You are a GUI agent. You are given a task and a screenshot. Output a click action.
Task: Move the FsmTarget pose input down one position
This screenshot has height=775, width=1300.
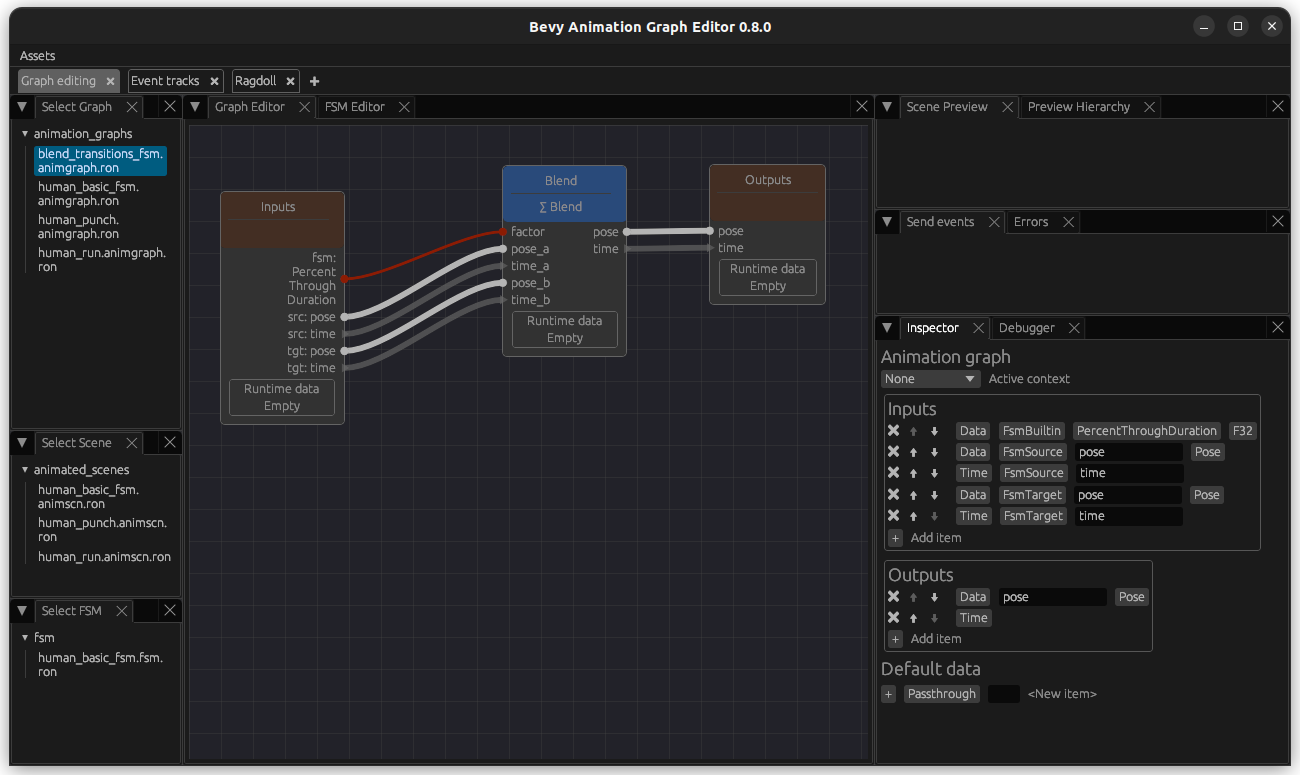(933, 494)
